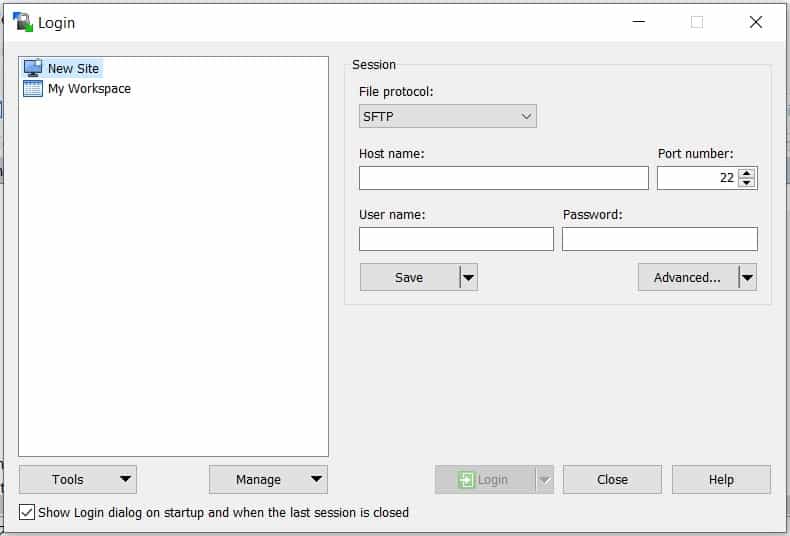The width and height of the screenshot is (790, 536).
Task: Click the WinSCP icon in the title bar
Action: point(23,22)
